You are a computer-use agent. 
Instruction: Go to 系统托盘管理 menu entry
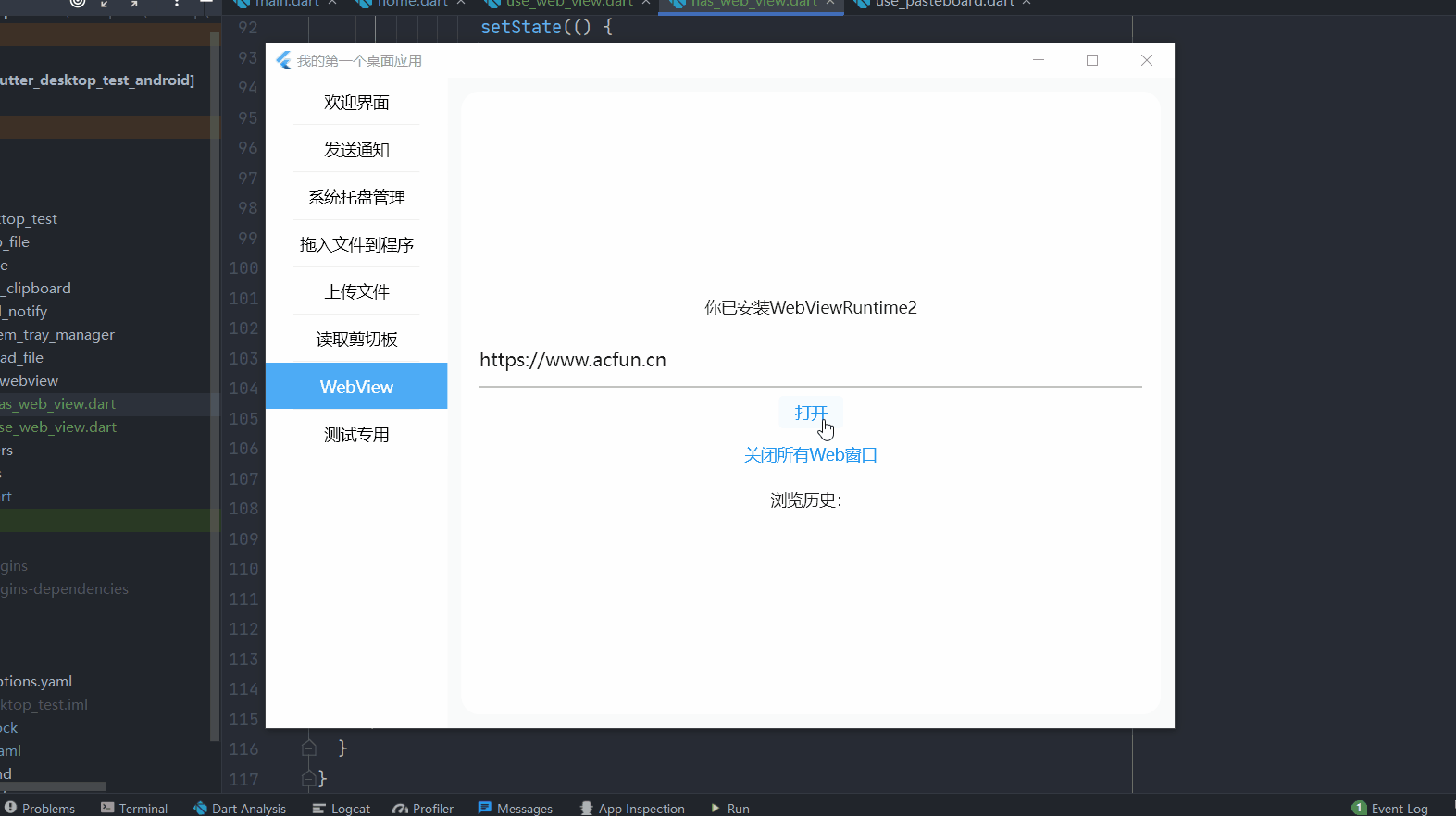click(x=356, y=197)
